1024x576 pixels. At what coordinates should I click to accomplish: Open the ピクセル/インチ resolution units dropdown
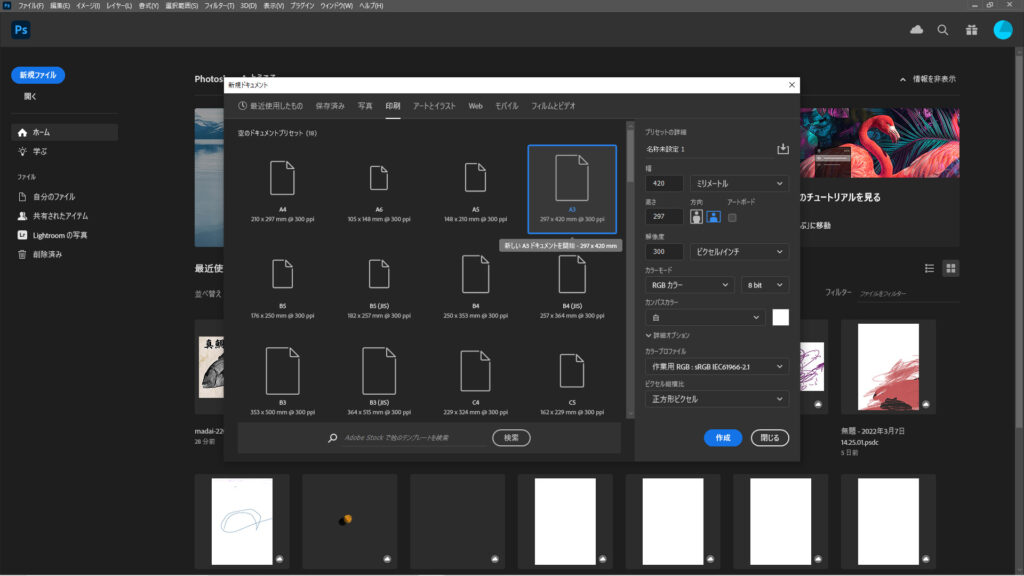point(739,251)
